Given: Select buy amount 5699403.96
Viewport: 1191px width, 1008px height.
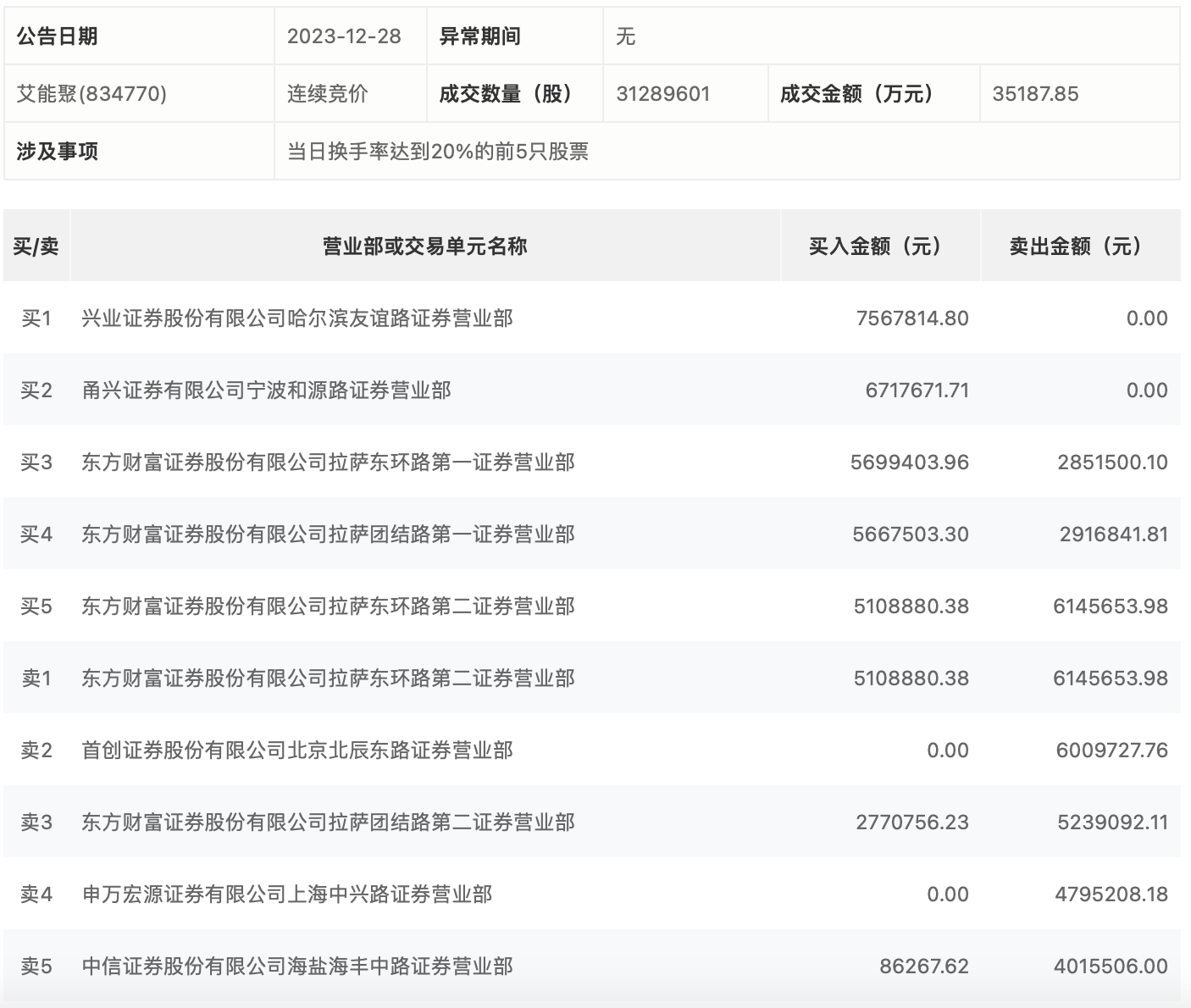Looking at the screenshot, I should coord(910,462).
